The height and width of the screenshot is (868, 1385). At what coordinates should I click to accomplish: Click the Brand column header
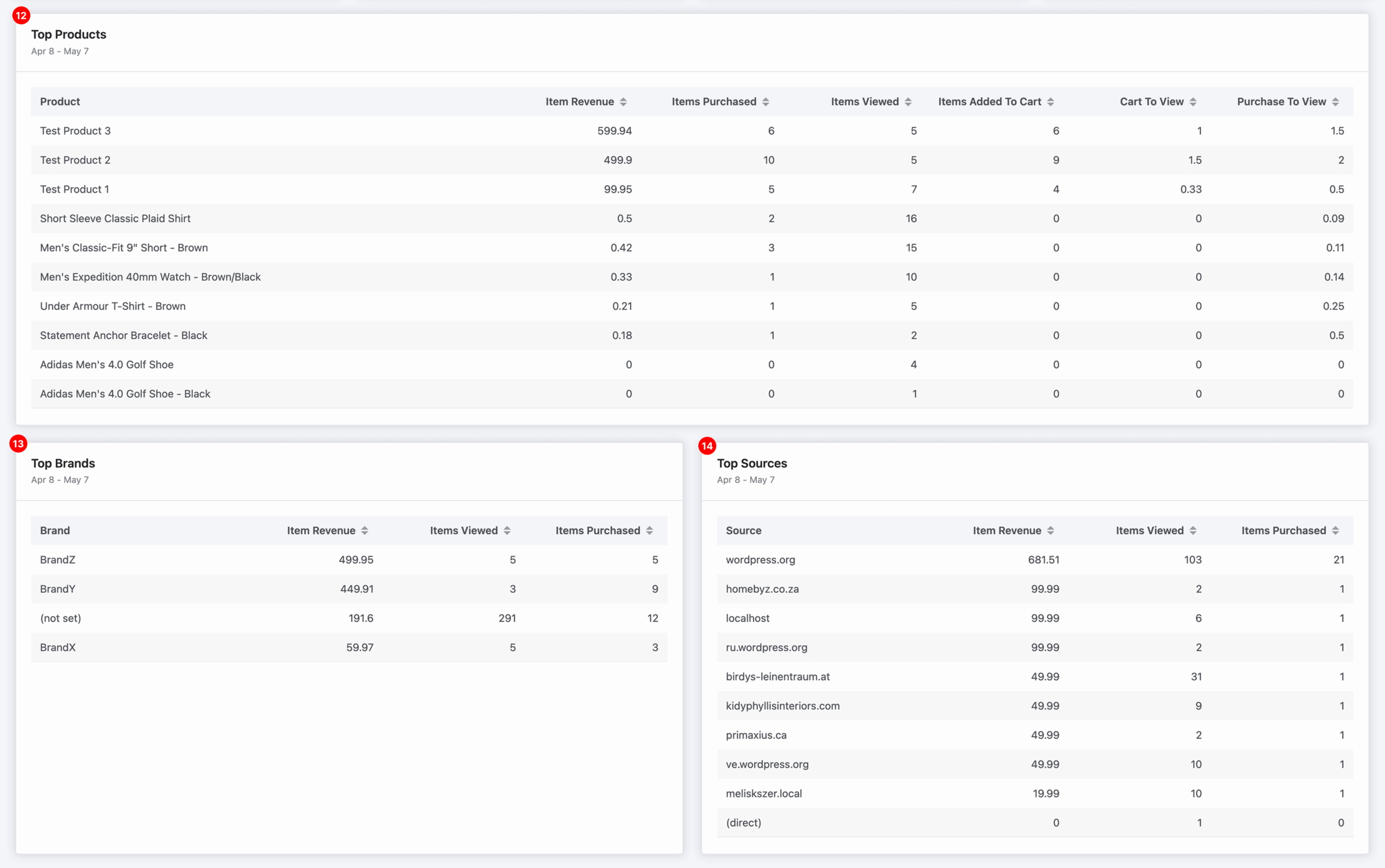[55, 530]
